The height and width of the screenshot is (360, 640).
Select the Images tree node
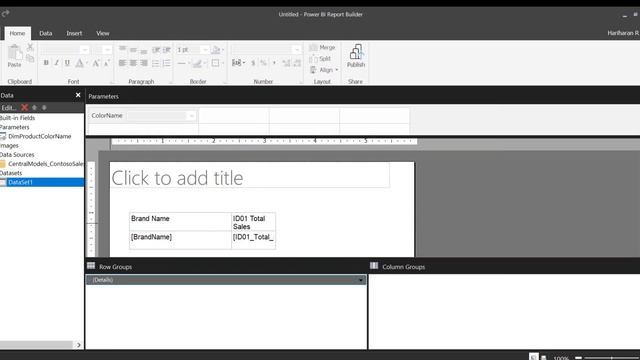click(x=9, y=146)
